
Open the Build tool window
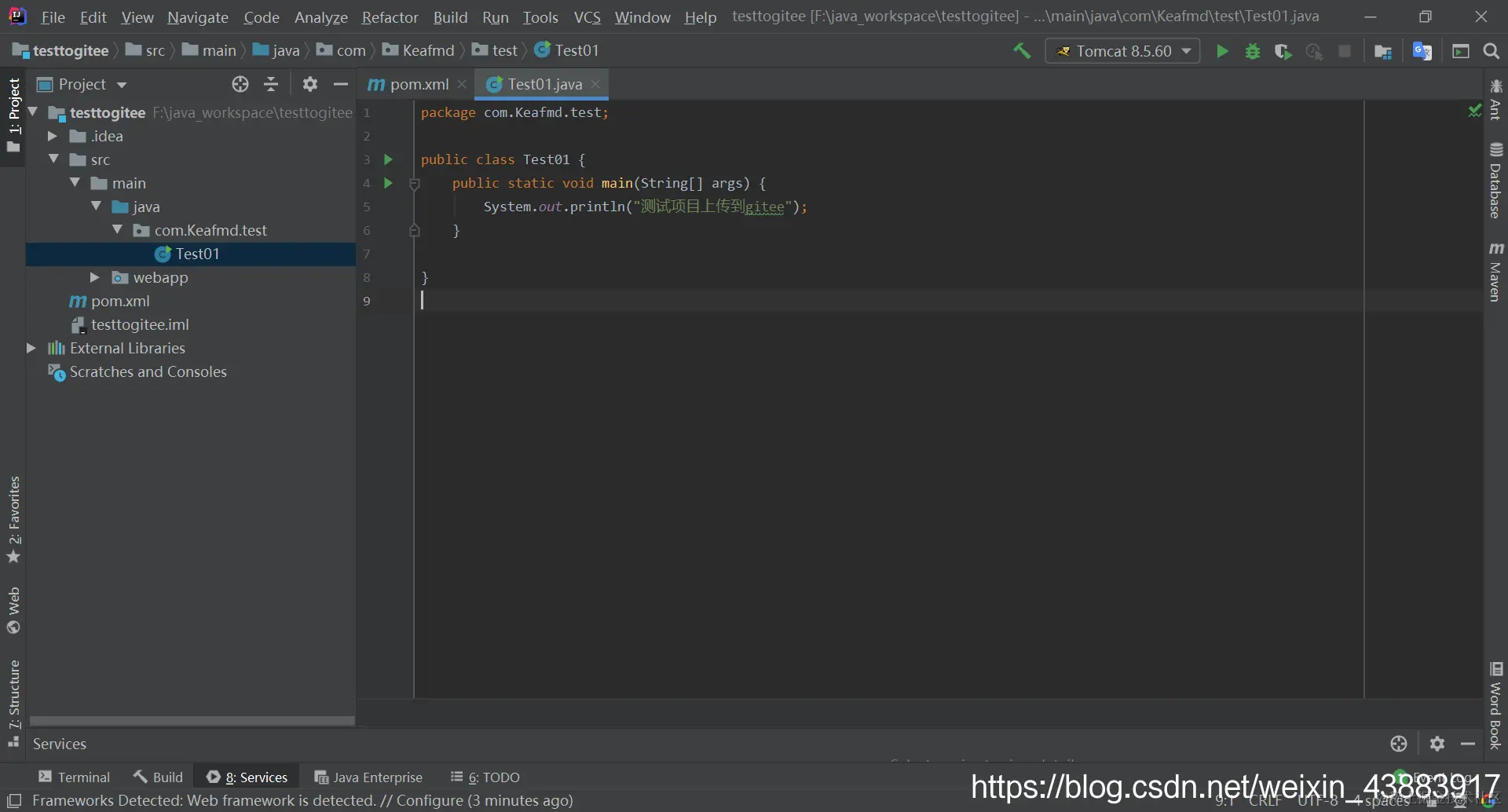coord(158,777)
